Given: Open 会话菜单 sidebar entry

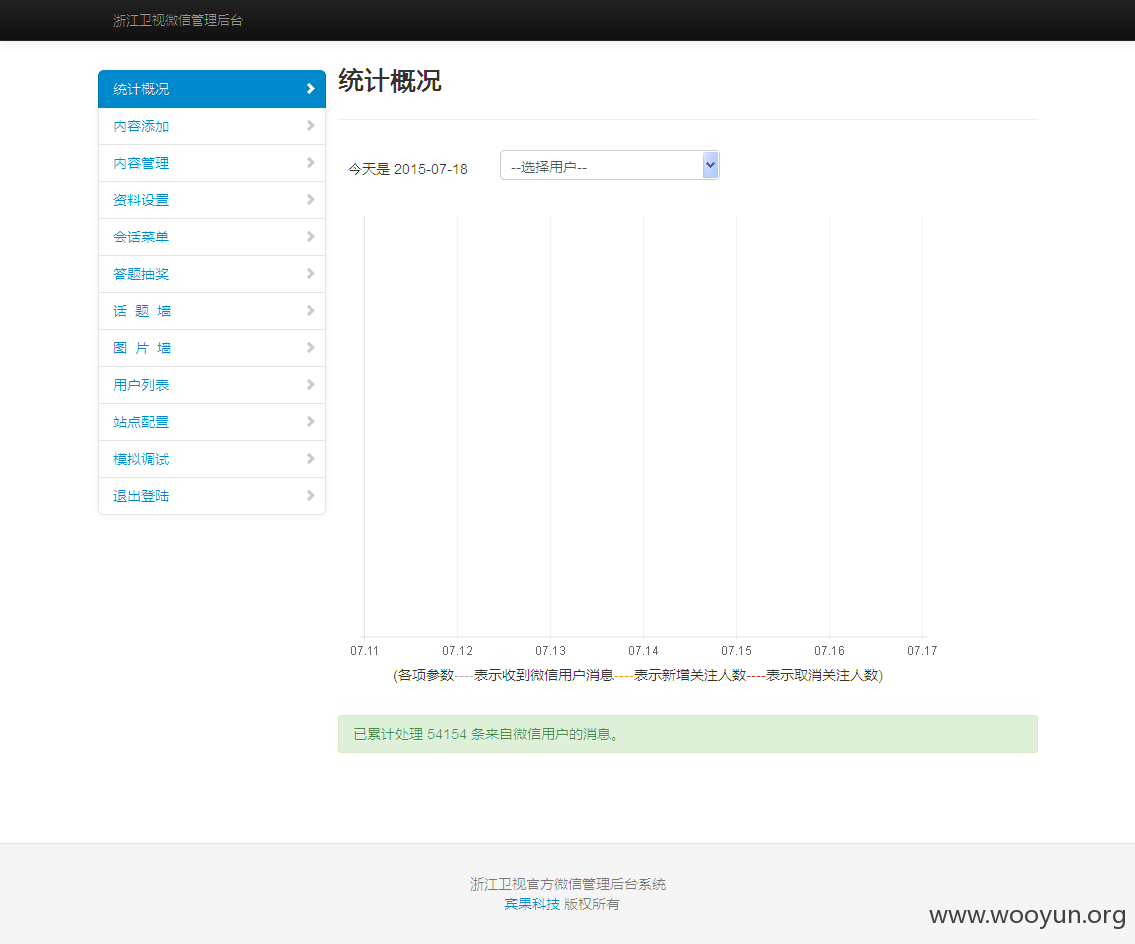Looking at the screenshot, I should (x=211, y=237).
